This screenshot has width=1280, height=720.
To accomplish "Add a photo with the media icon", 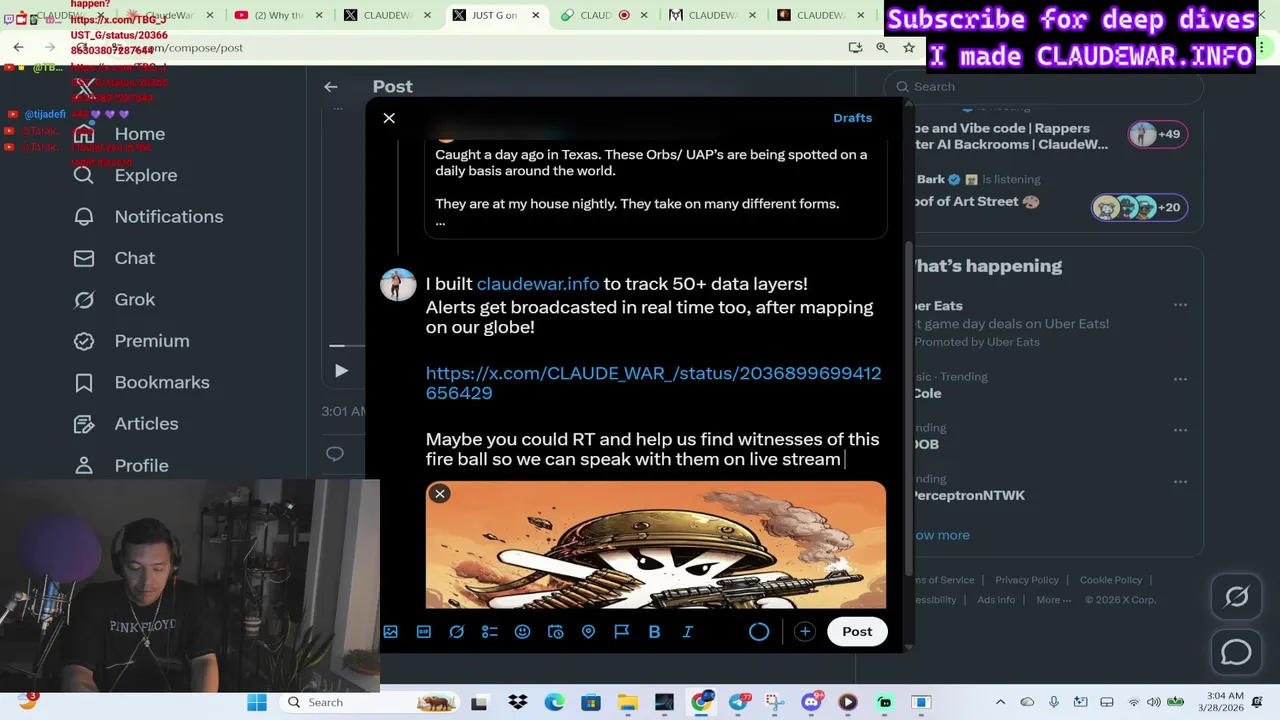I will coord(391,632).
